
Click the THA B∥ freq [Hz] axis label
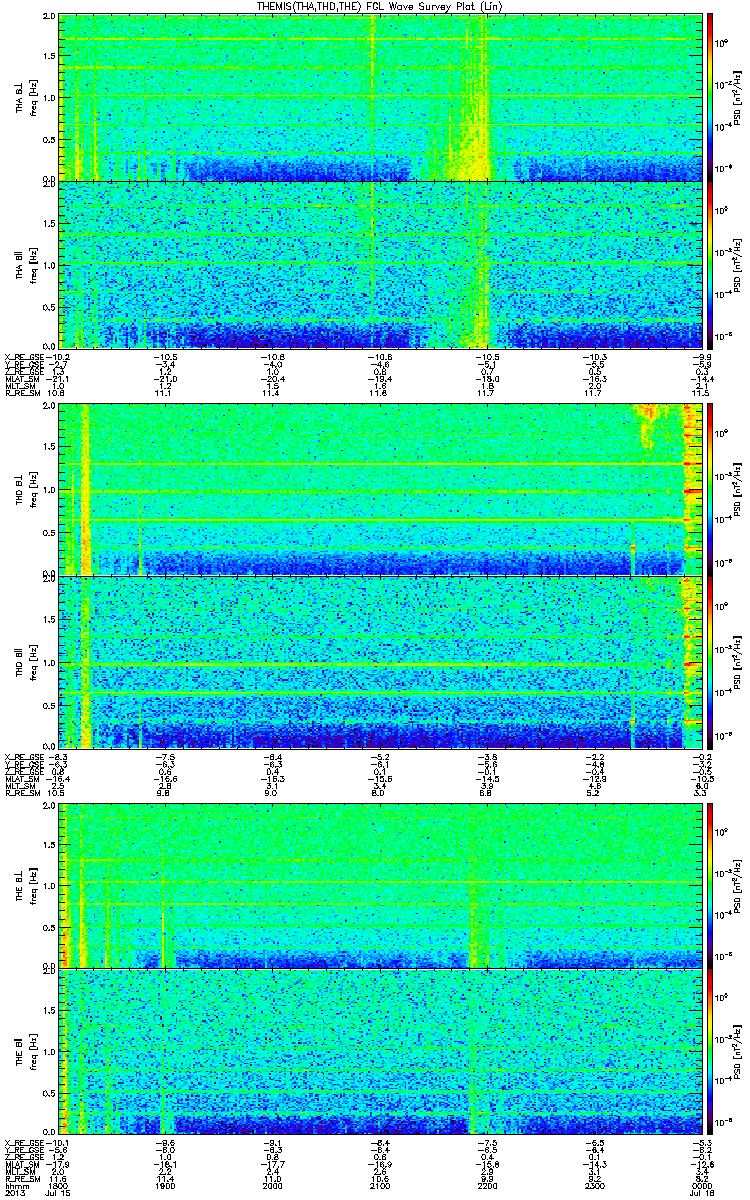tap(32, 264)
